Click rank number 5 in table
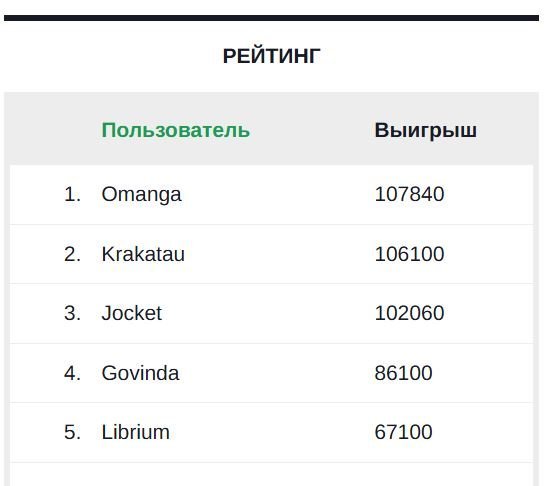547x486 pixels. (72, 432)
